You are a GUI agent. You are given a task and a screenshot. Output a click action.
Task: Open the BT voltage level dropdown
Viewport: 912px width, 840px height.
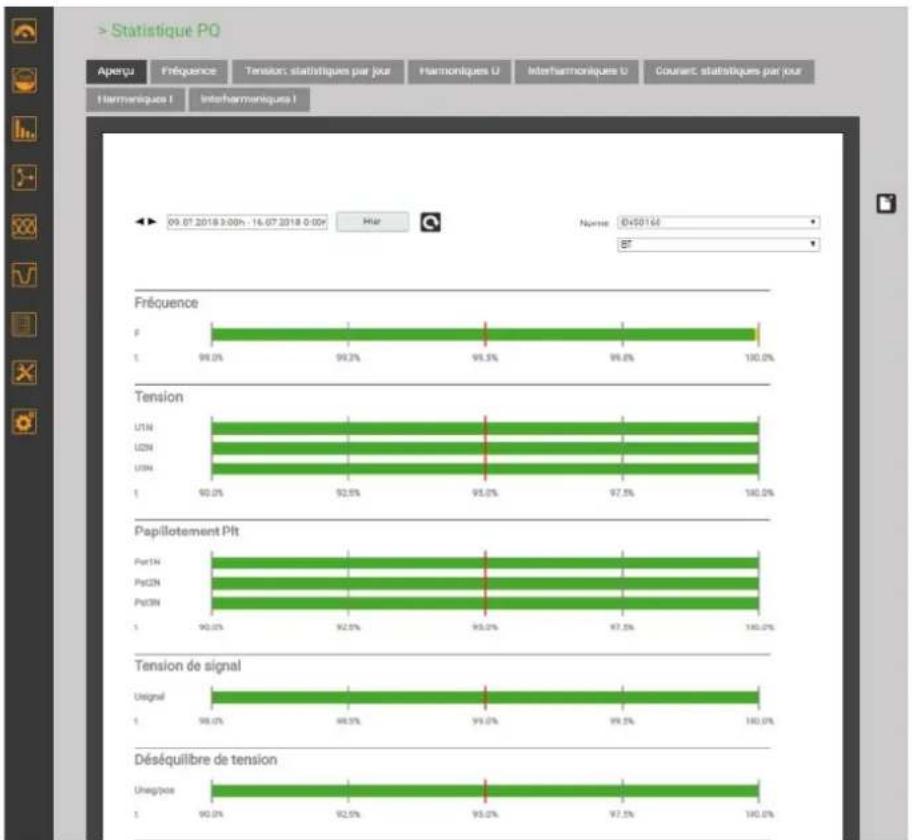[718, 244]
